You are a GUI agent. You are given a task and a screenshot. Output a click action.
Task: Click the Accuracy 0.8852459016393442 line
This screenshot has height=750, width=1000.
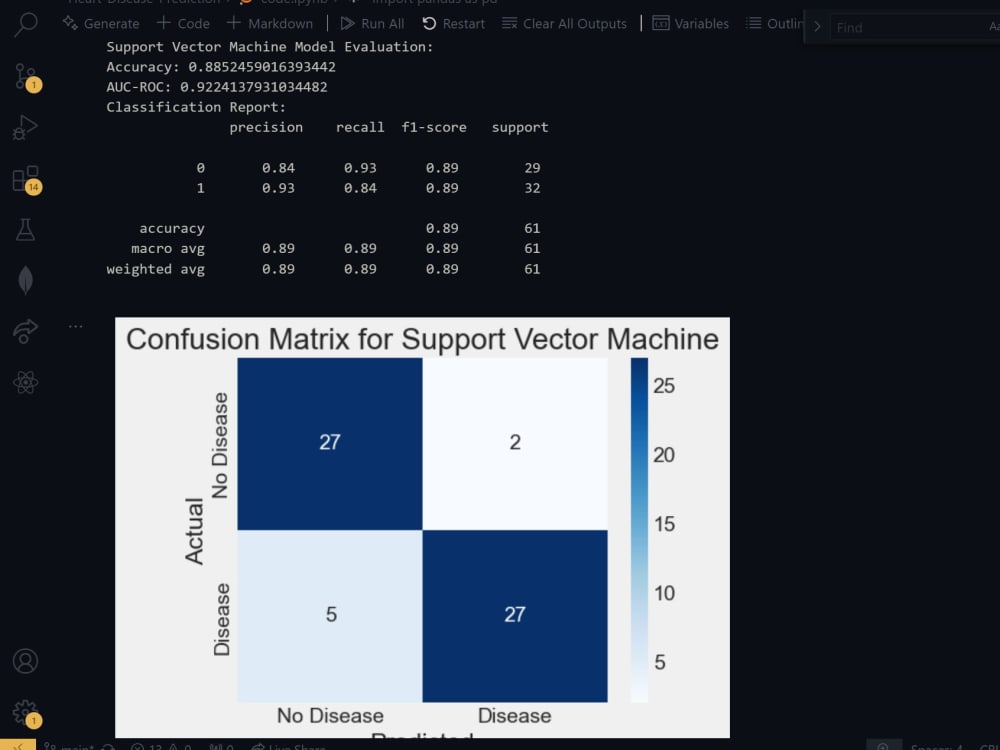point(221,67)
